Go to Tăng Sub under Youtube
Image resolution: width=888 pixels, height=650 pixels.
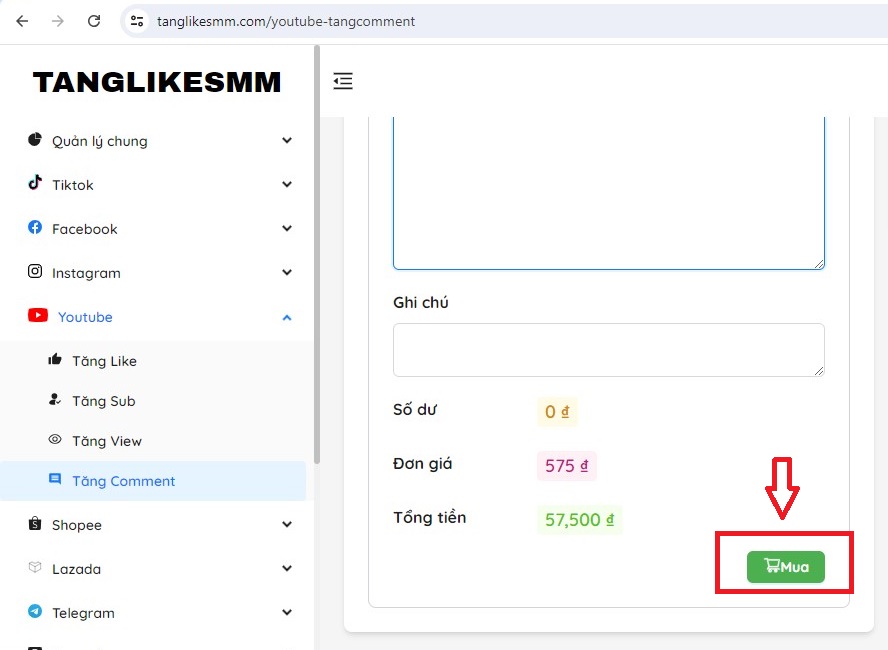[x=153, y=401]
